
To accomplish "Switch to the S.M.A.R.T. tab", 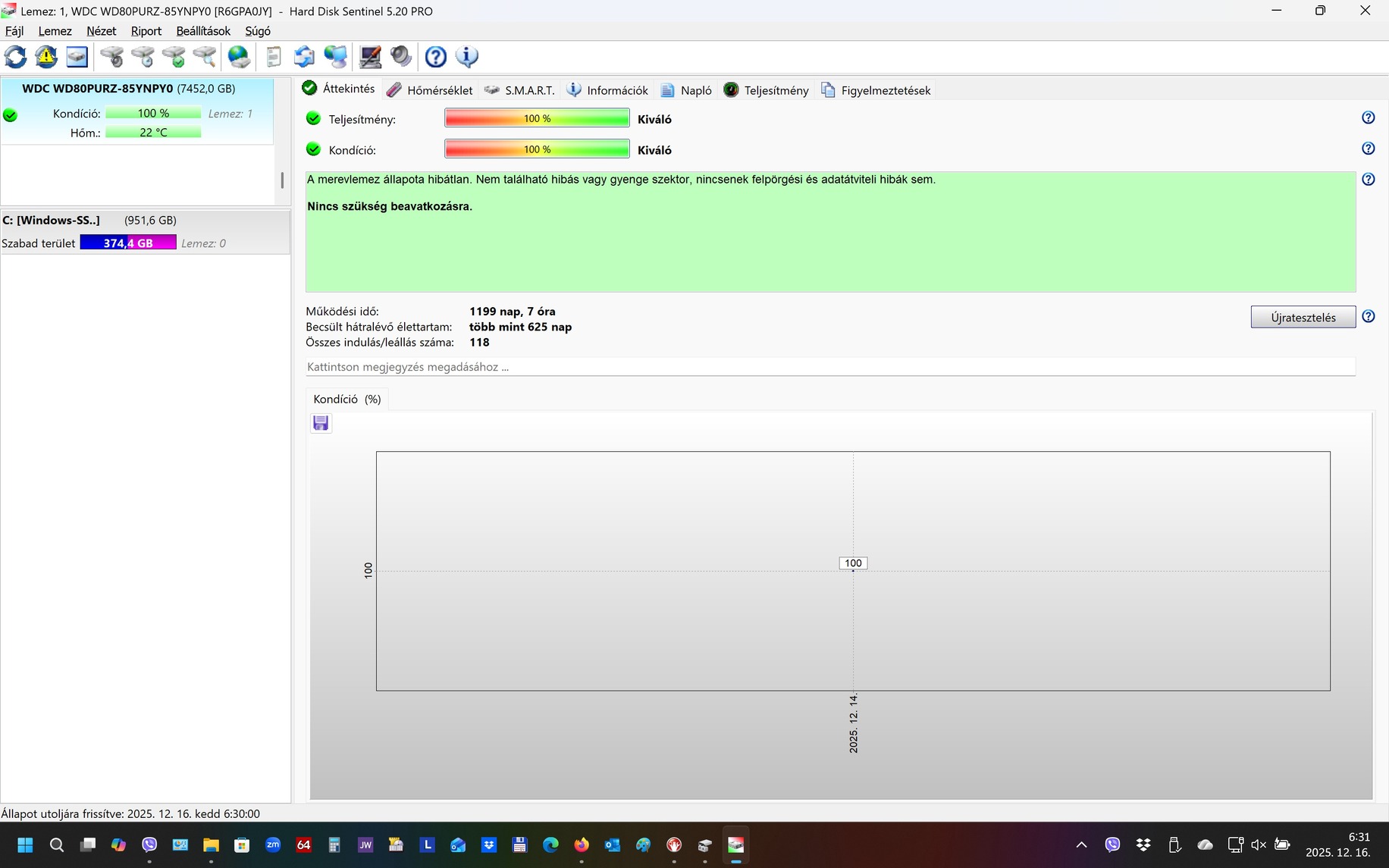I will coord(519,90).
